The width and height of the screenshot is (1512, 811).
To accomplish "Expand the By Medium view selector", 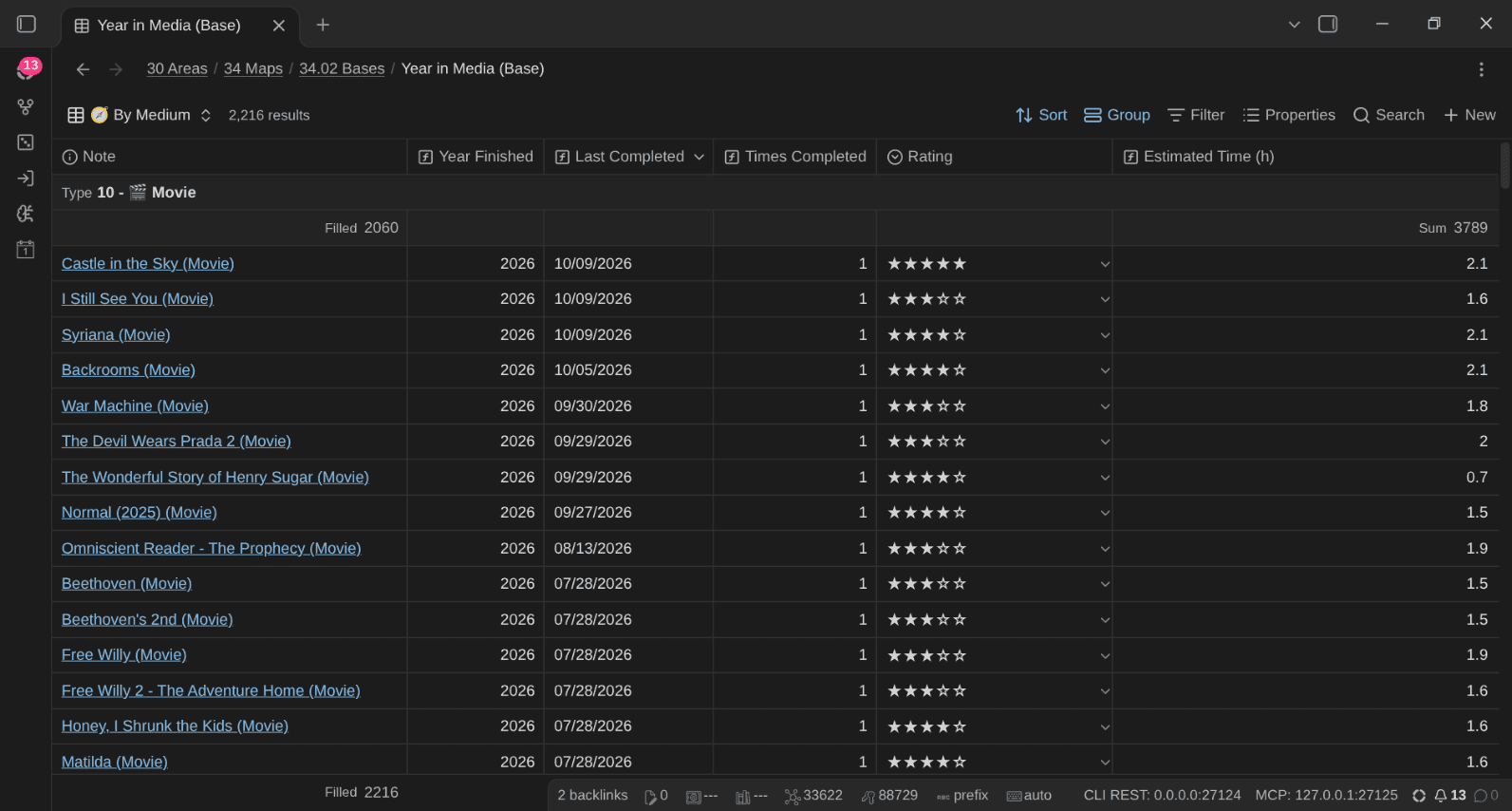I will 140,115.
